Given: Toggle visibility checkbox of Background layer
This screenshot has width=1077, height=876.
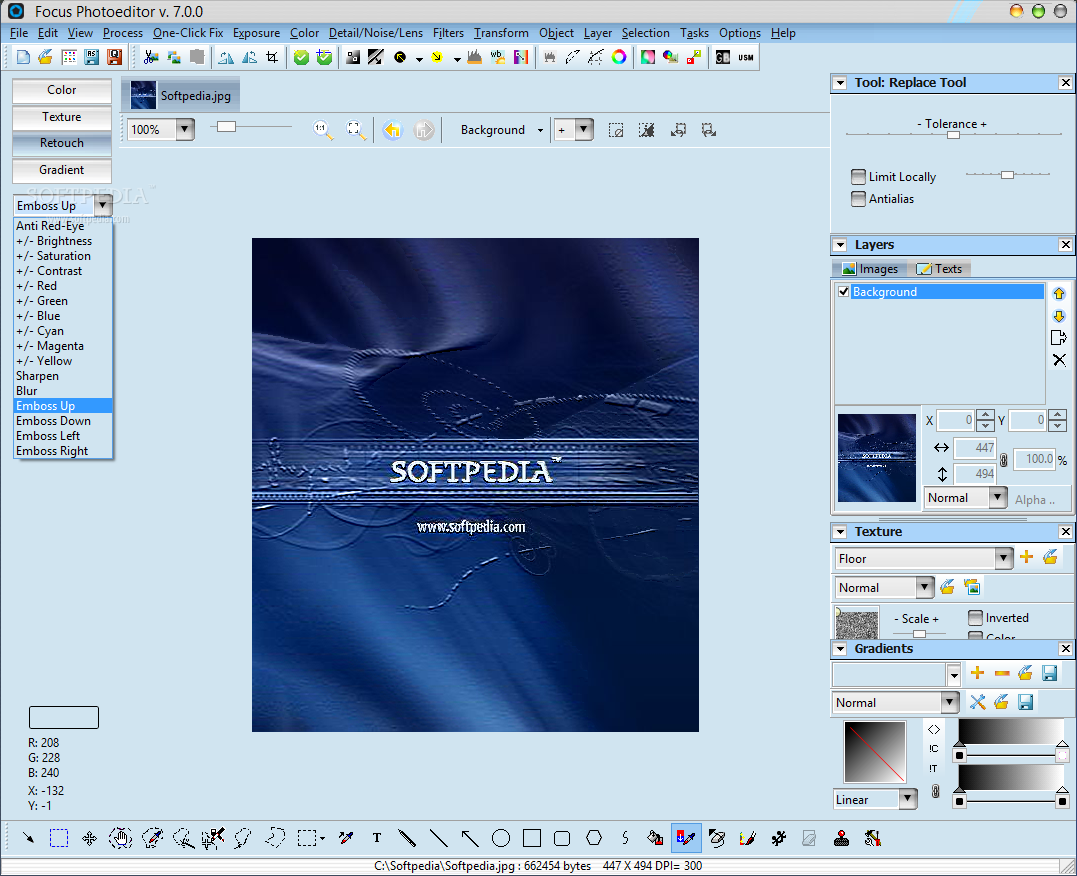Looking at the screenshot, I should [843, 291].
